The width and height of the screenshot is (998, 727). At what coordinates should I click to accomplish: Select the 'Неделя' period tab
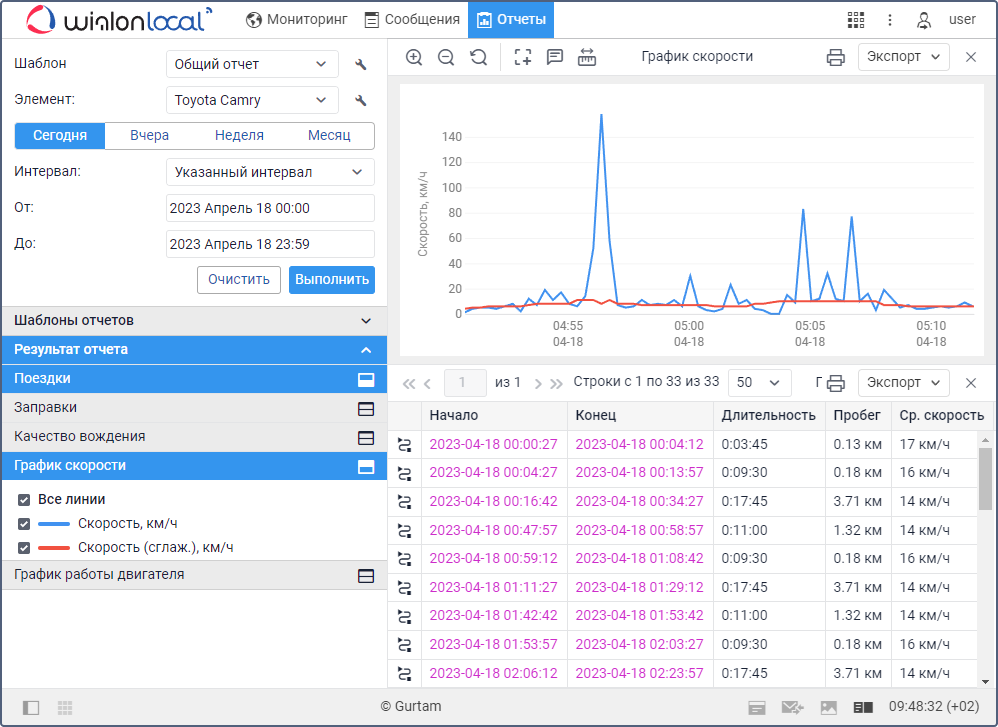tap(239, 136)
